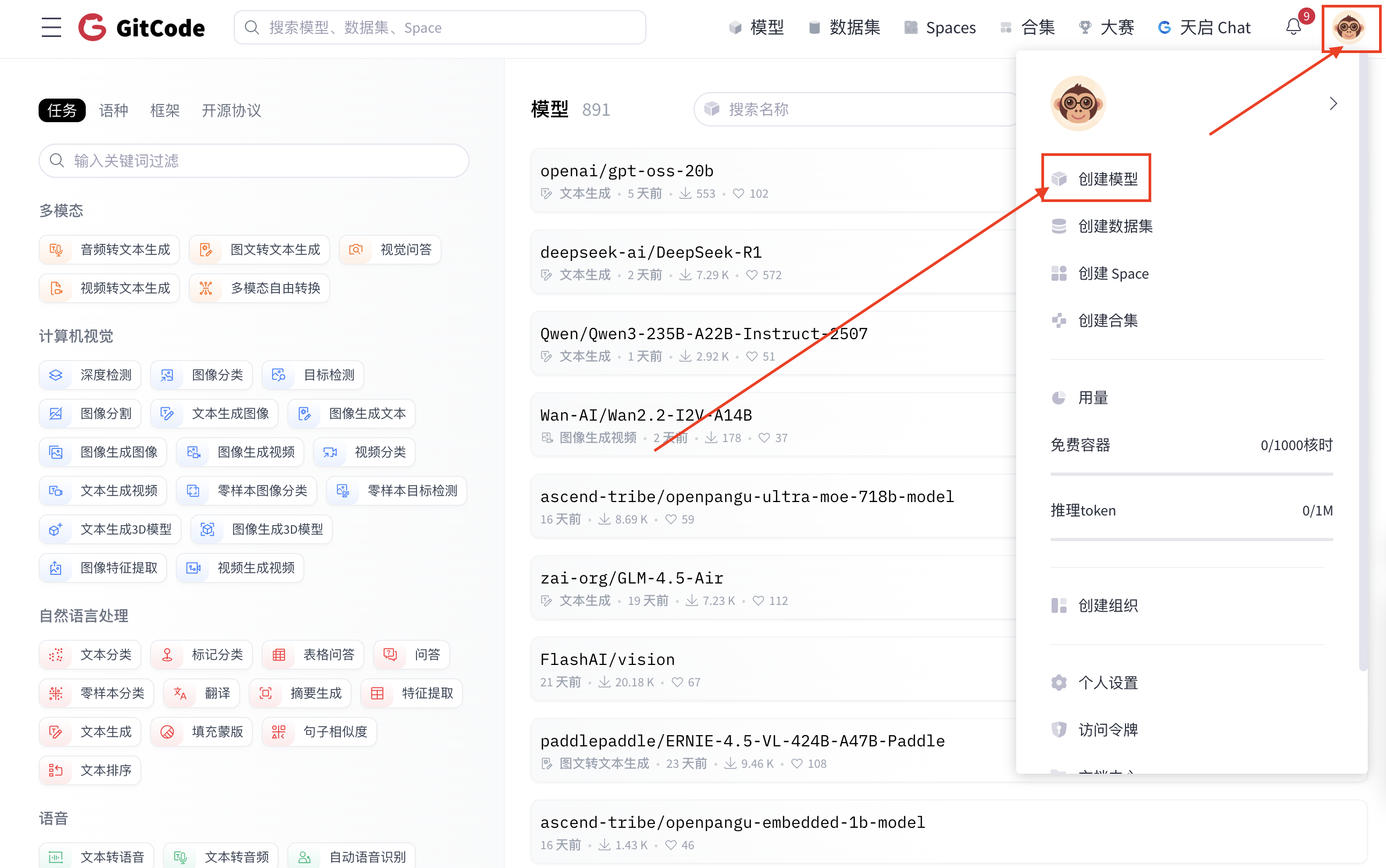Toggle the 图文转文本生成 task filter
1386x868 pixels.
click(x=259, y=250)
